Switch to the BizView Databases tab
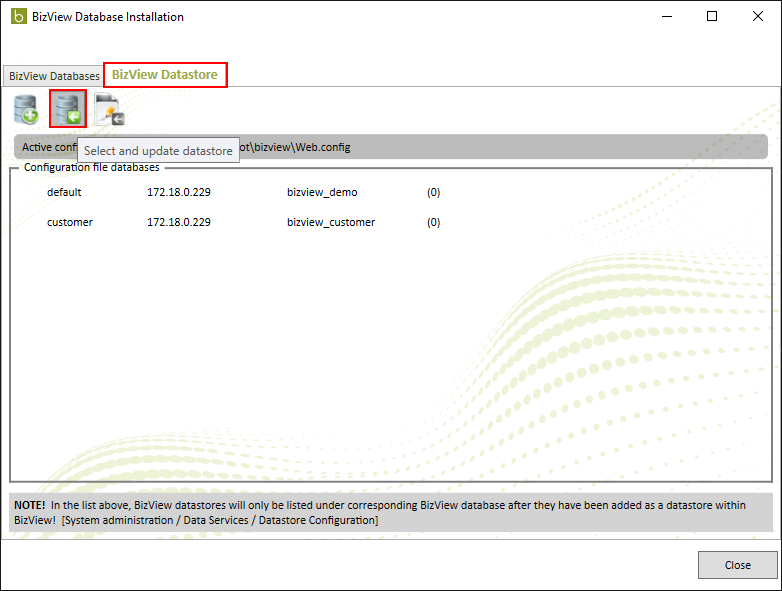 pos(54,76)
